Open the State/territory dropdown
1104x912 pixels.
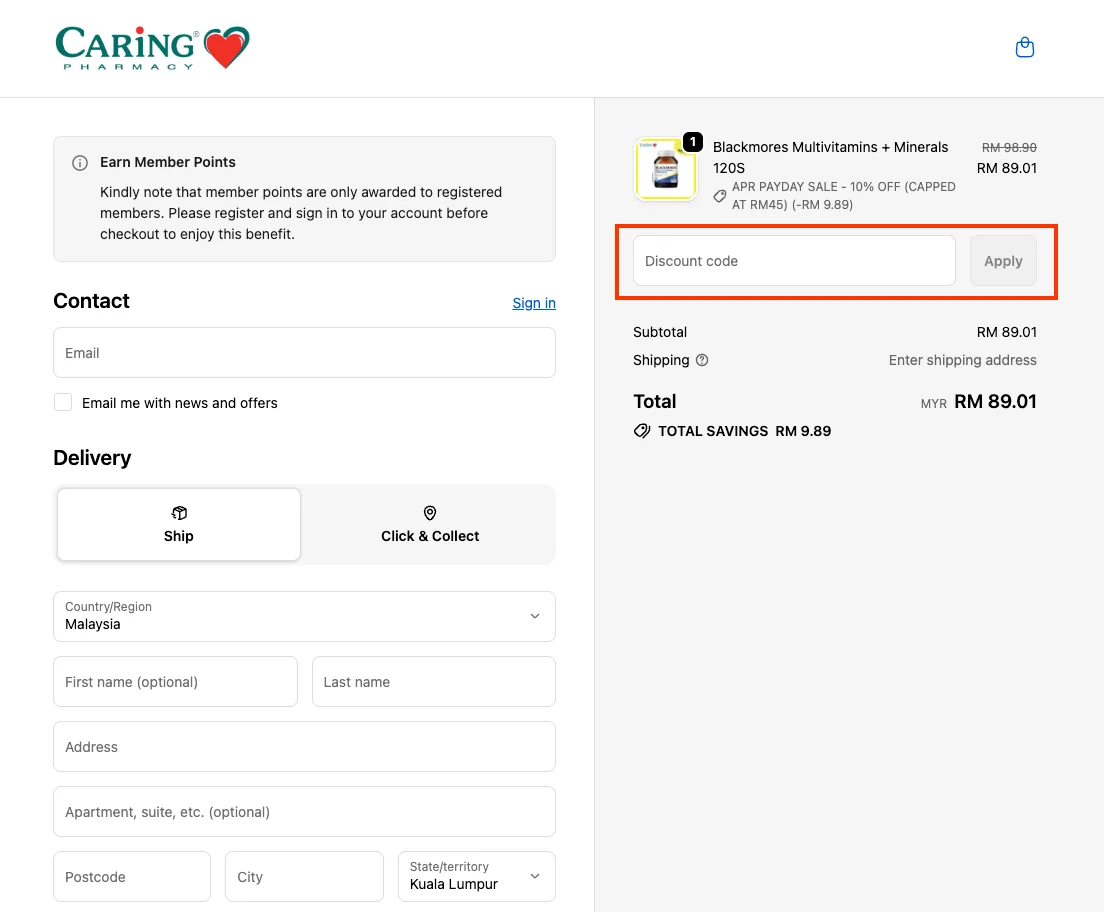[477, 876]
